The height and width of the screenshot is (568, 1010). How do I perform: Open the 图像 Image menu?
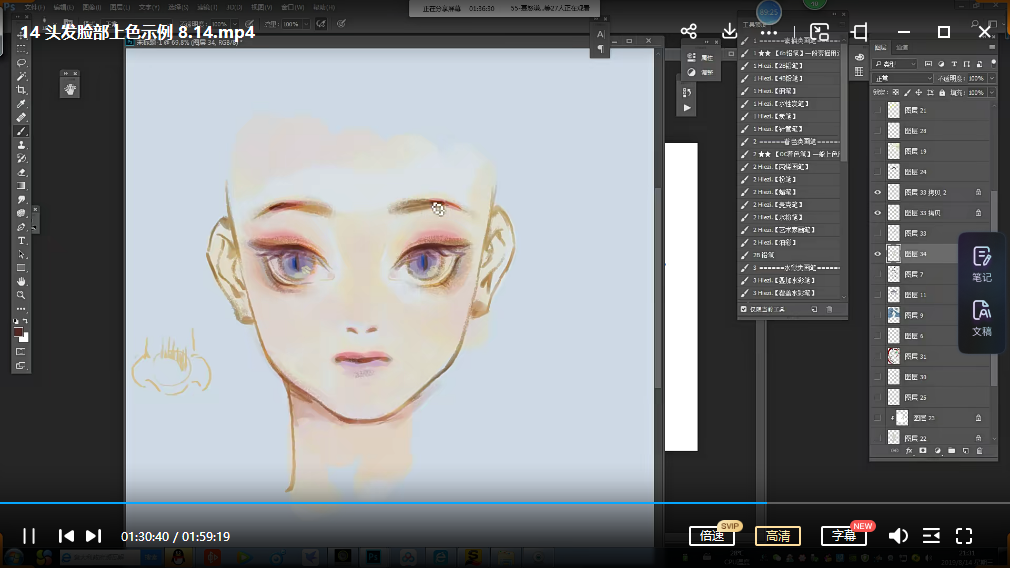[x=91, y=8]
